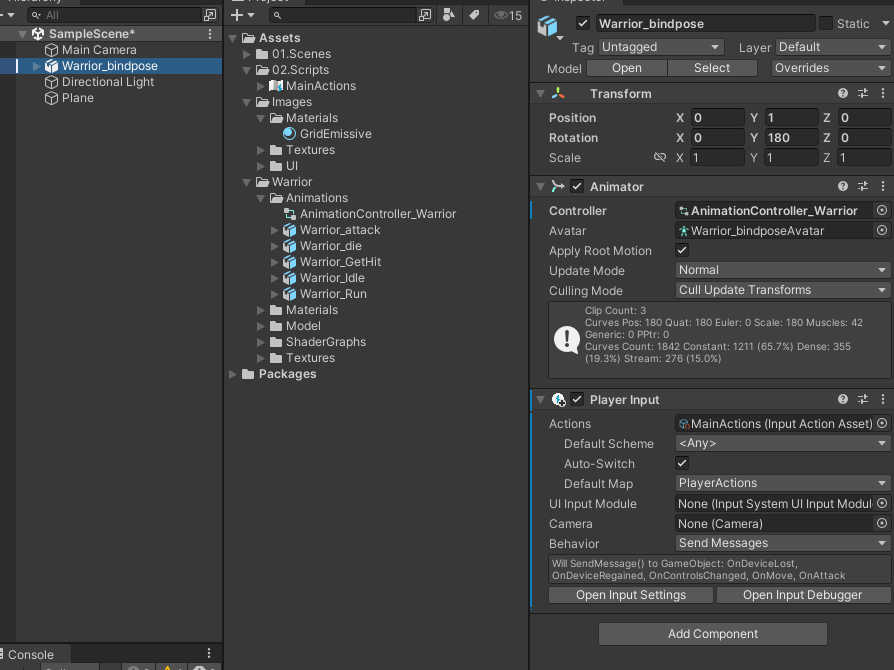The width and height of the screenshot is (894, 670).
Task: Open the Overrides dropdown
Action: (831, 68)
